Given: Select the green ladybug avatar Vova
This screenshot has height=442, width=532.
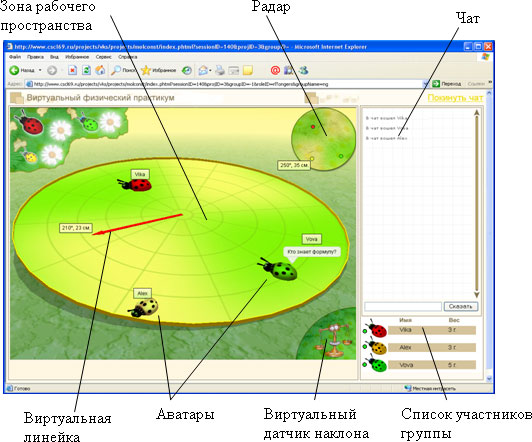Looking at the screenshot, I should 278,270.
